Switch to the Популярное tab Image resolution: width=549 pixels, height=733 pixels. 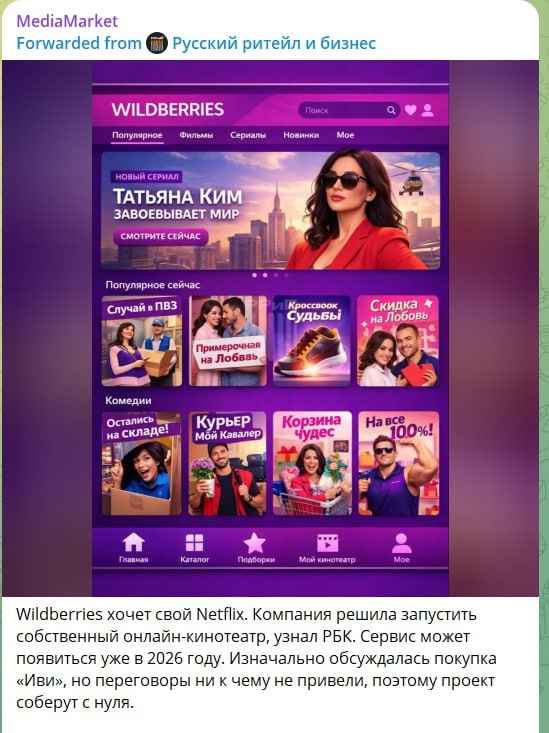[137, 135]
